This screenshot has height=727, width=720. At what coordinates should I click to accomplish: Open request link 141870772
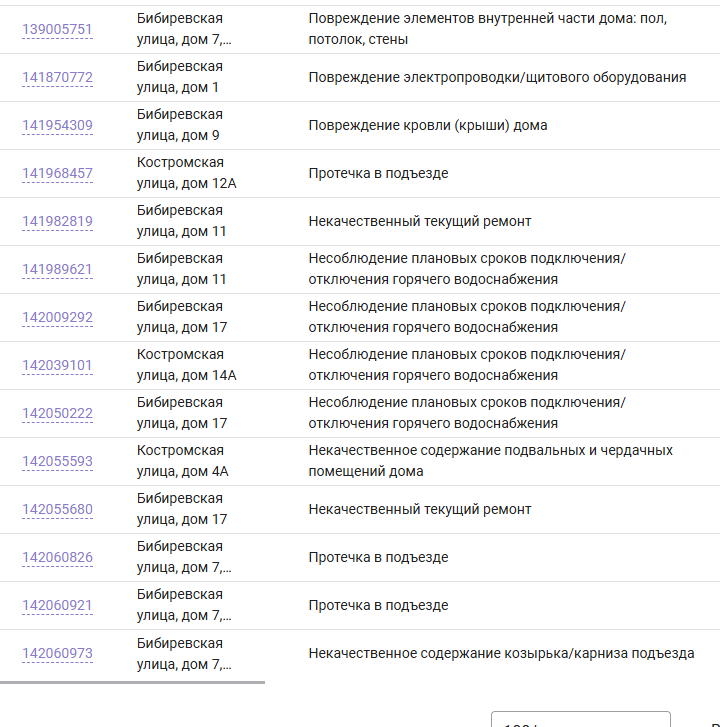pos(57,77)
